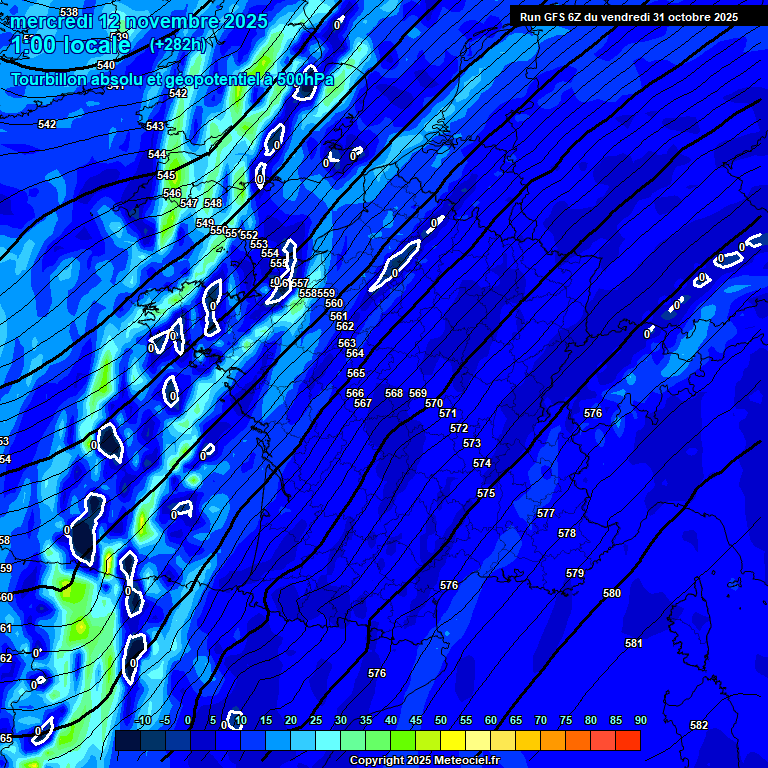Click the 538 contour label
This screenshot has height=768, width=768.
coord(69,12)
